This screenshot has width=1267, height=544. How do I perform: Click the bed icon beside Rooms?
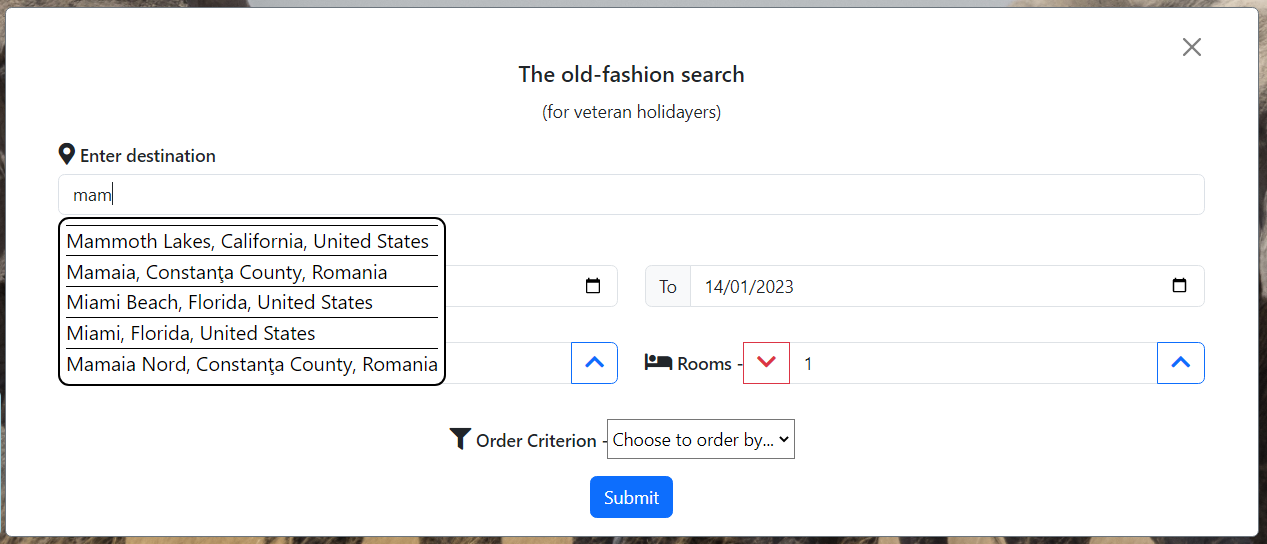pos(658,362)
